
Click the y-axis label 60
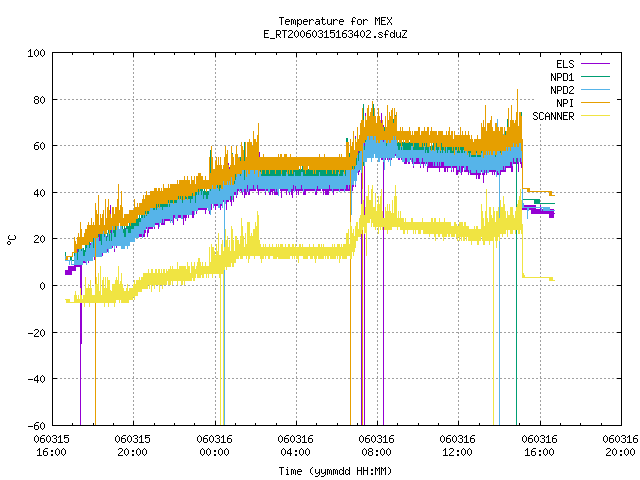pos(40,146)
